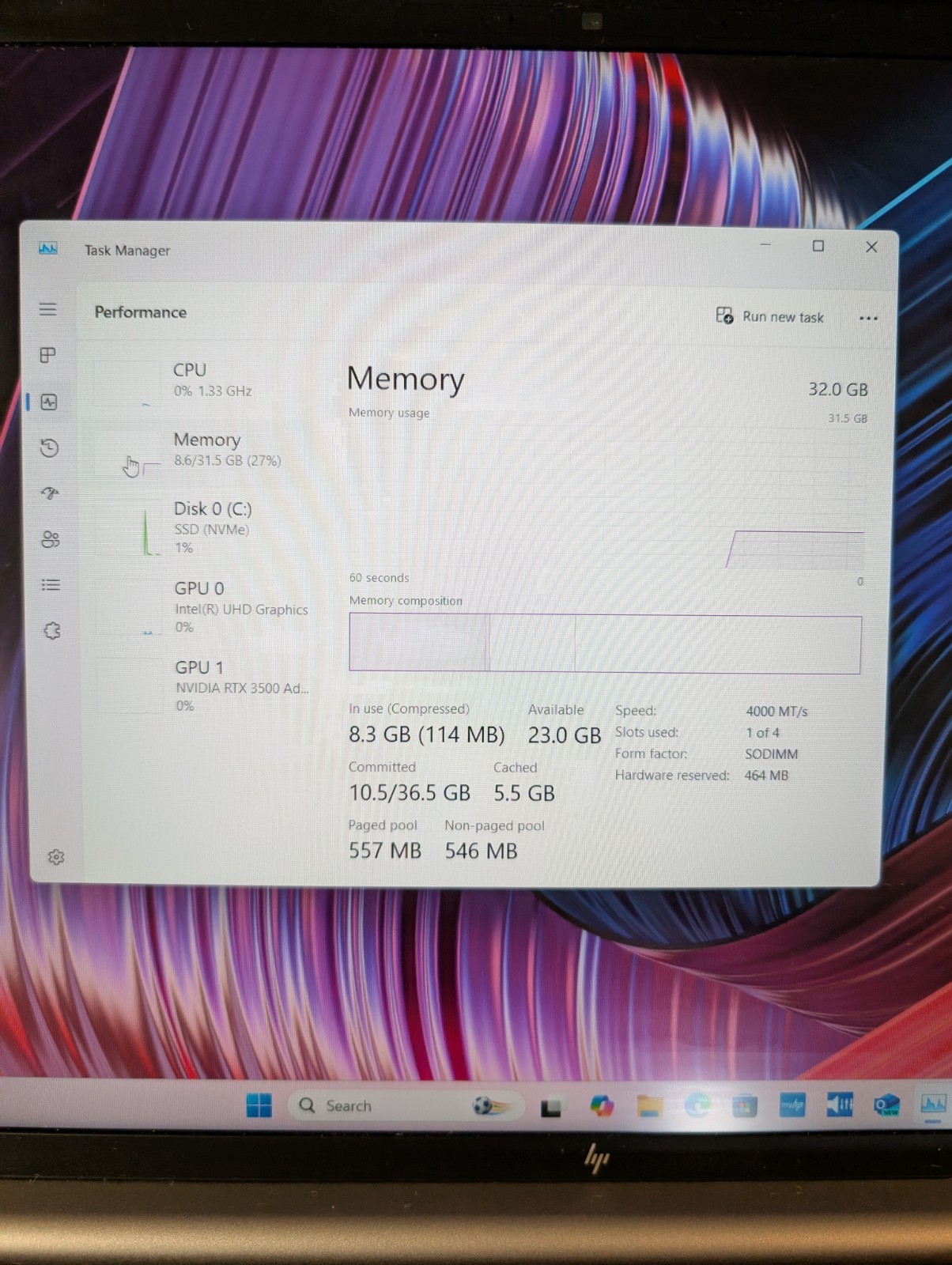Click the '4000 MT/s' speed value
Screen dimensions: 952x1265
(776, 712)
